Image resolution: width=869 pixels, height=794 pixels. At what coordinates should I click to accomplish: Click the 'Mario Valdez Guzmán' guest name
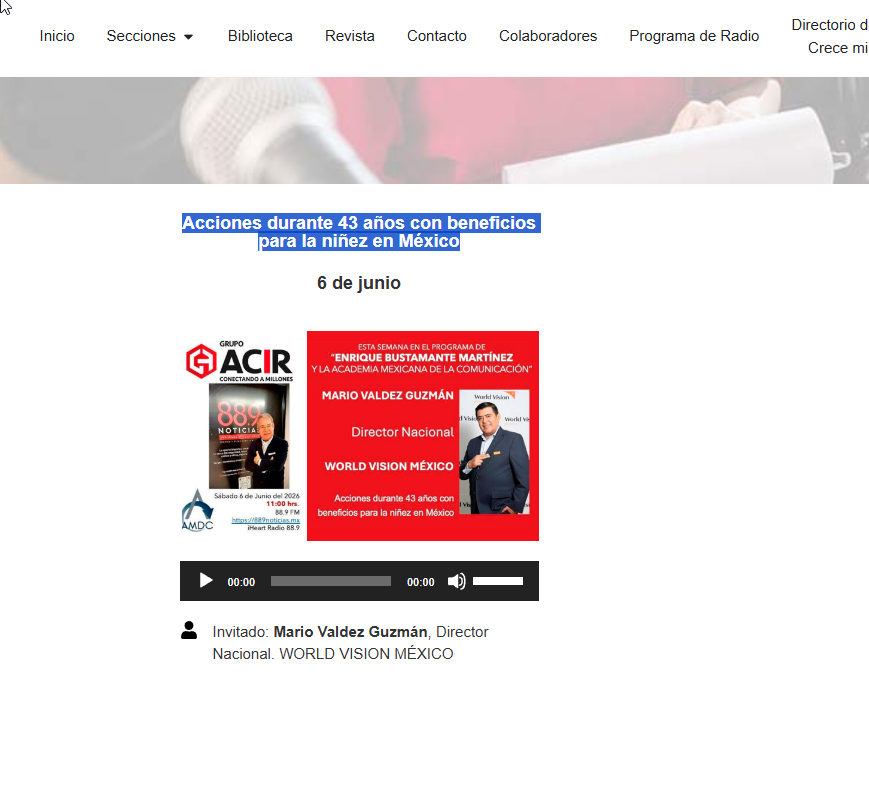pyautogui.click(x=350, y=632)
